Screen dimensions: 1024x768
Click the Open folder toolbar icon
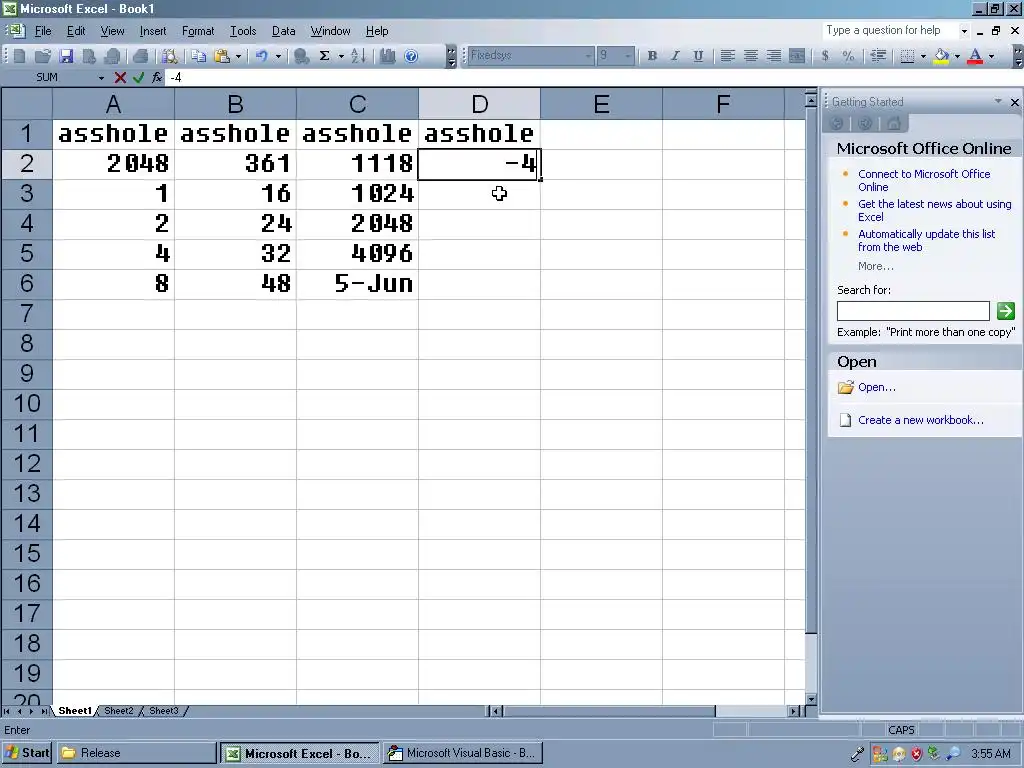[42, 56]
